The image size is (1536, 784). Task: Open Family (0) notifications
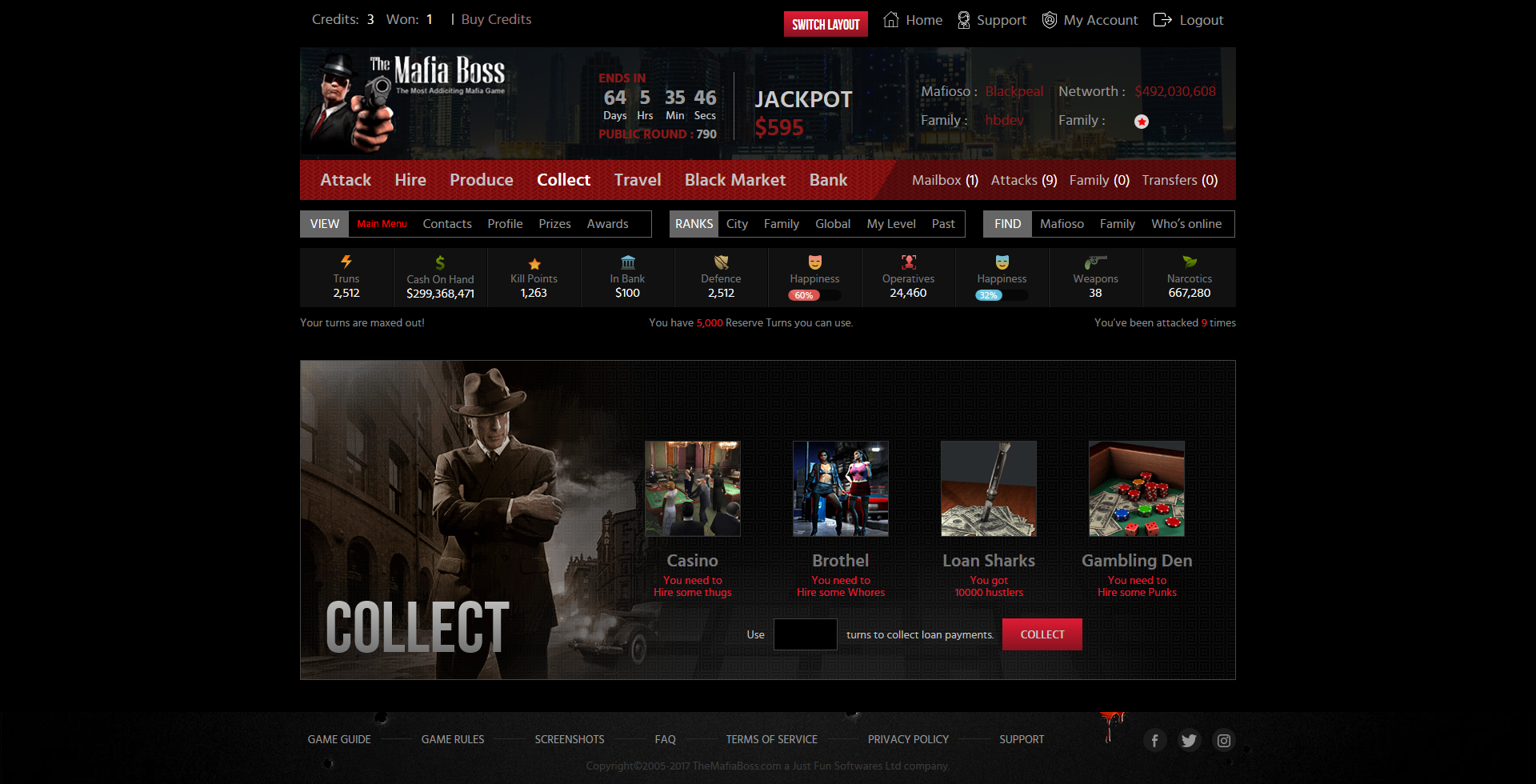[x=1099, y=180]
